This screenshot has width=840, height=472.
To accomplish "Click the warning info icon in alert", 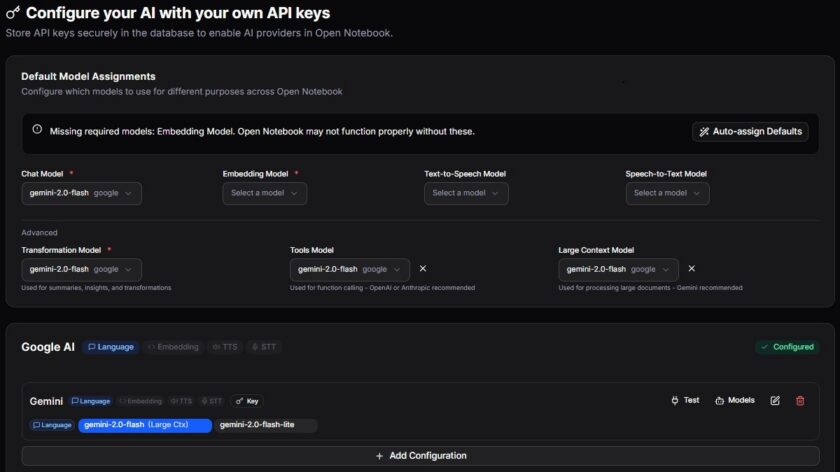I will [37, 129].
